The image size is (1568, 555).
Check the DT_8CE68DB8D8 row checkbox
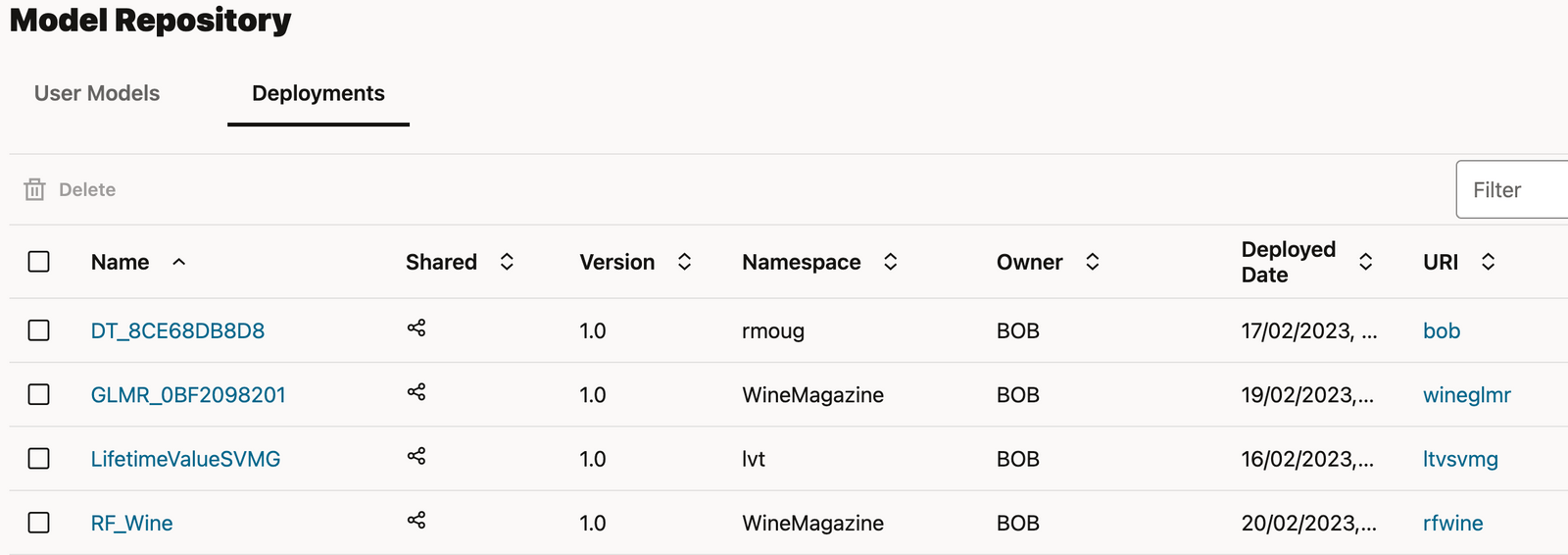(x=39, y=330)
